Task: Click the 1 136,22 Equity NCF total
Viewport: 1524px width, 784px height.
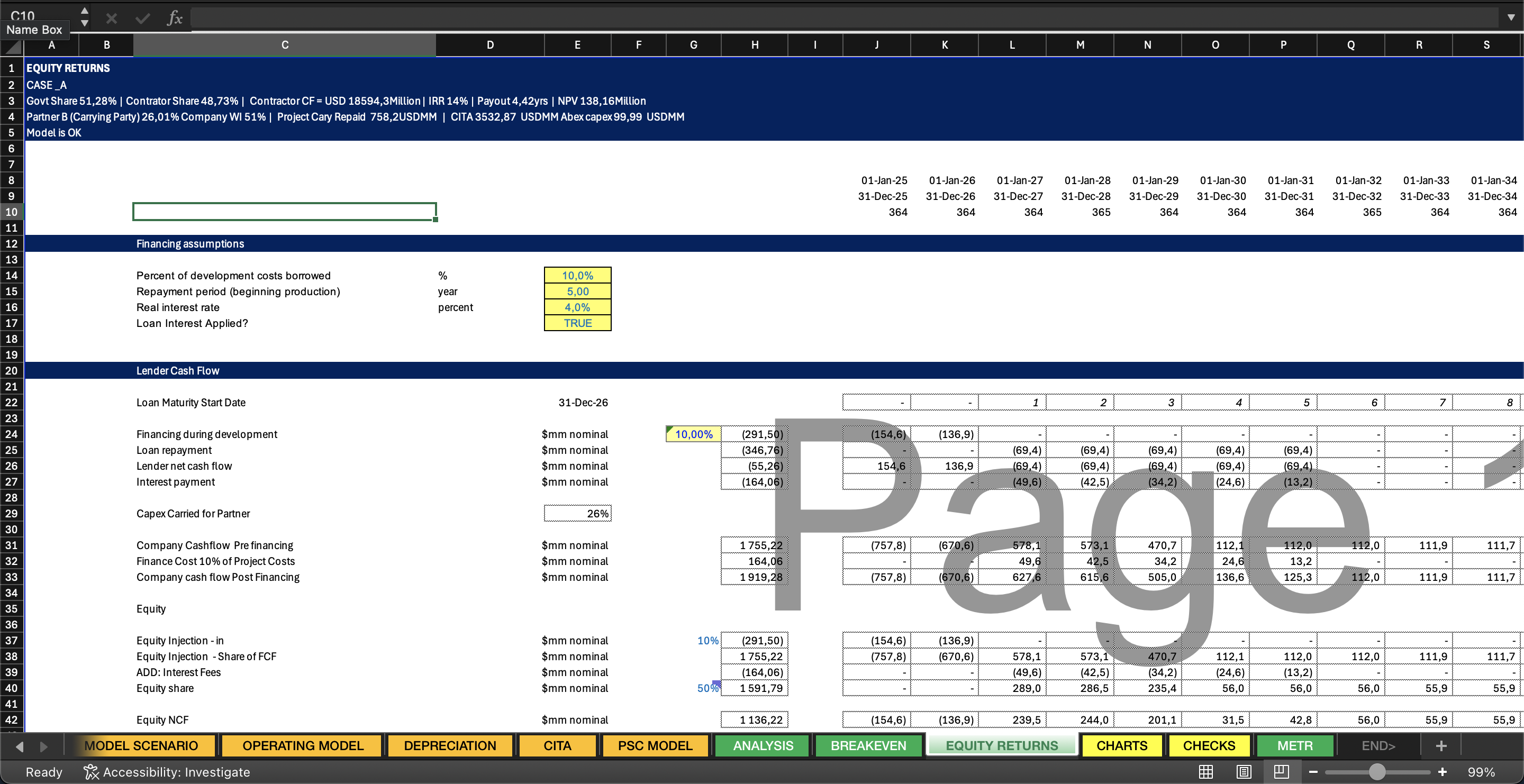Action: click(754, 719)
